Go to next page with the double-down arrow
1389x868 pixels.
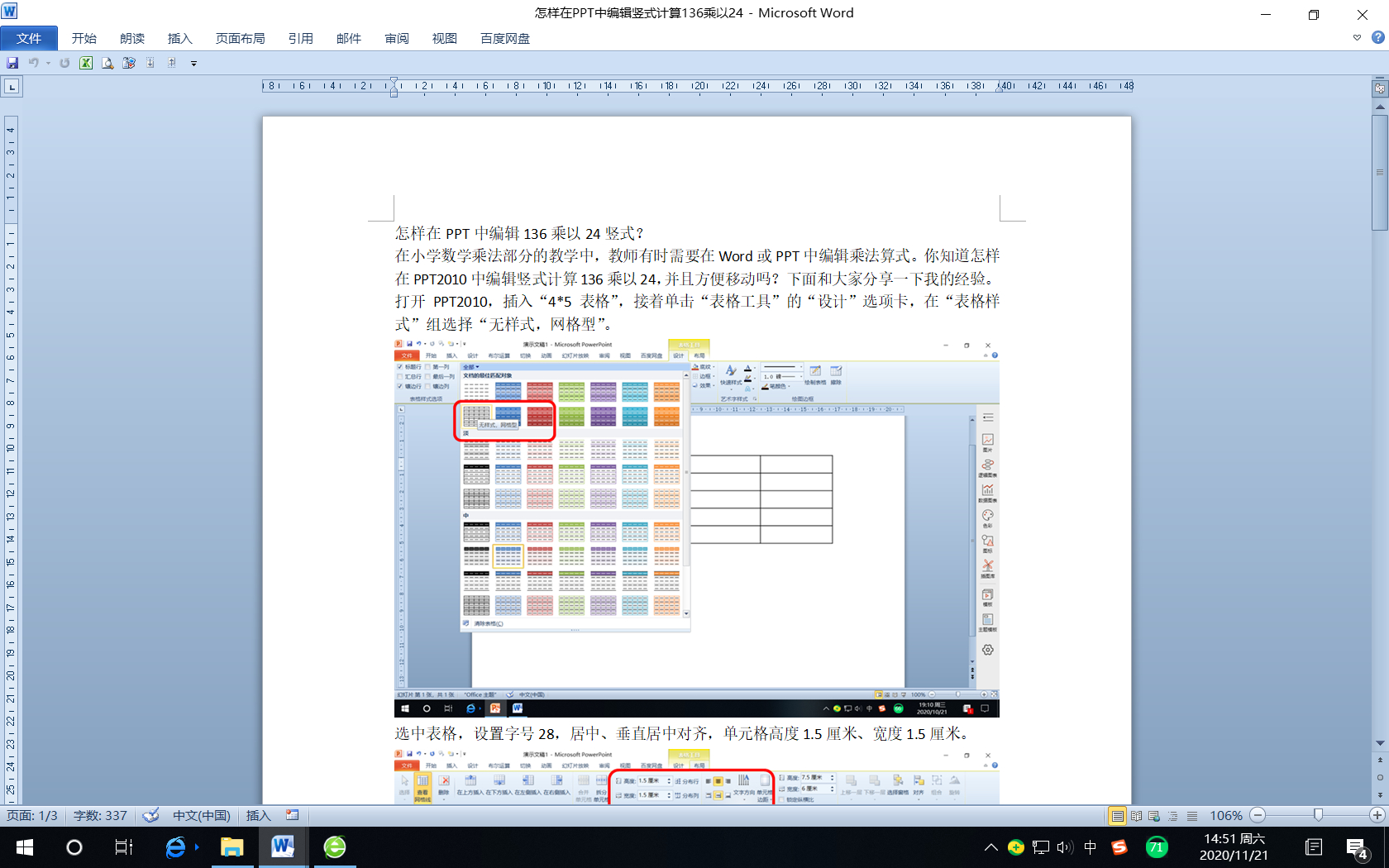tap(1380, 794)
